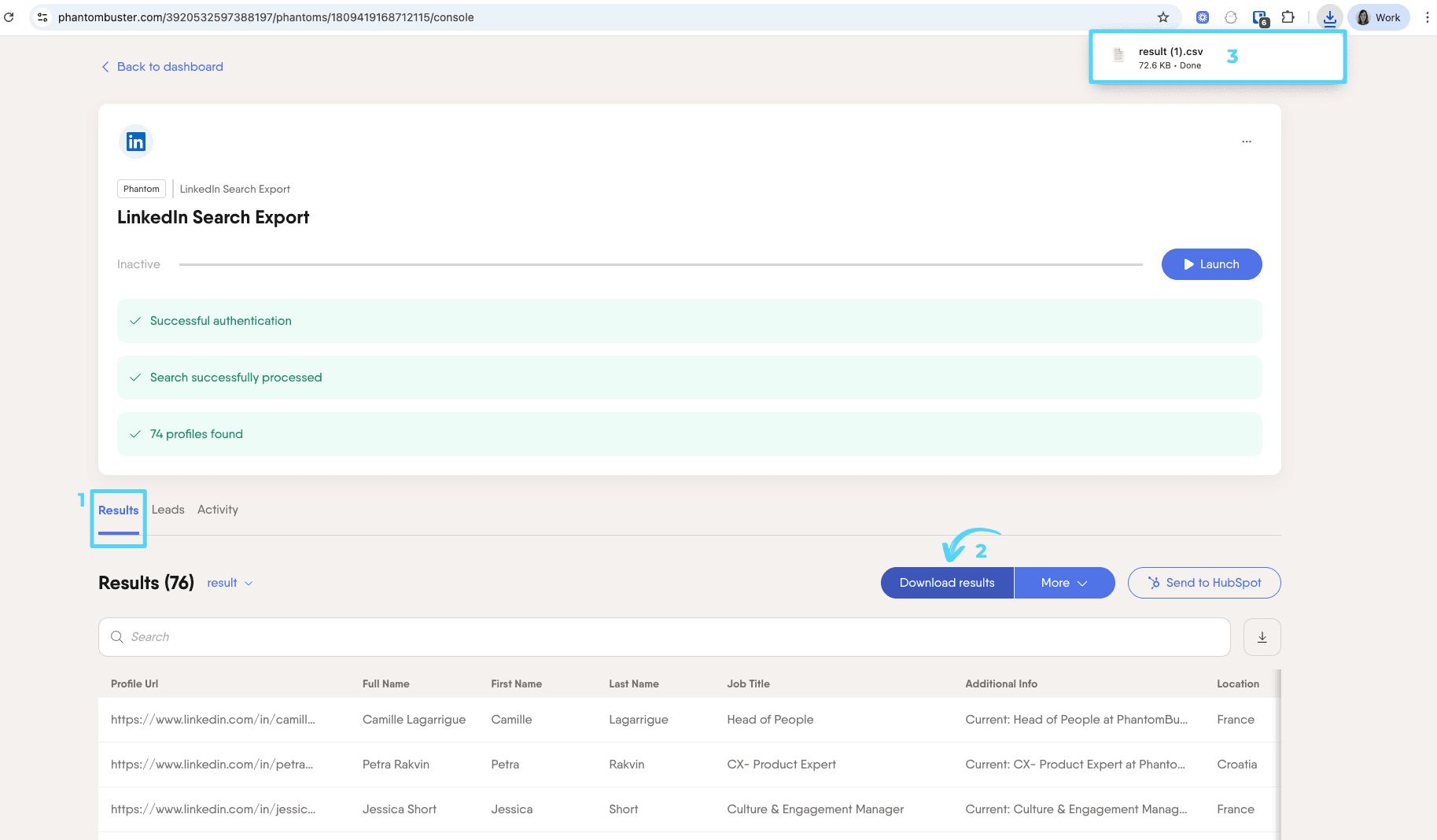Viewport: 1437px width, 840px height.
Task: Reload the page with the refresh icon
Action: [x=9, y=17]
